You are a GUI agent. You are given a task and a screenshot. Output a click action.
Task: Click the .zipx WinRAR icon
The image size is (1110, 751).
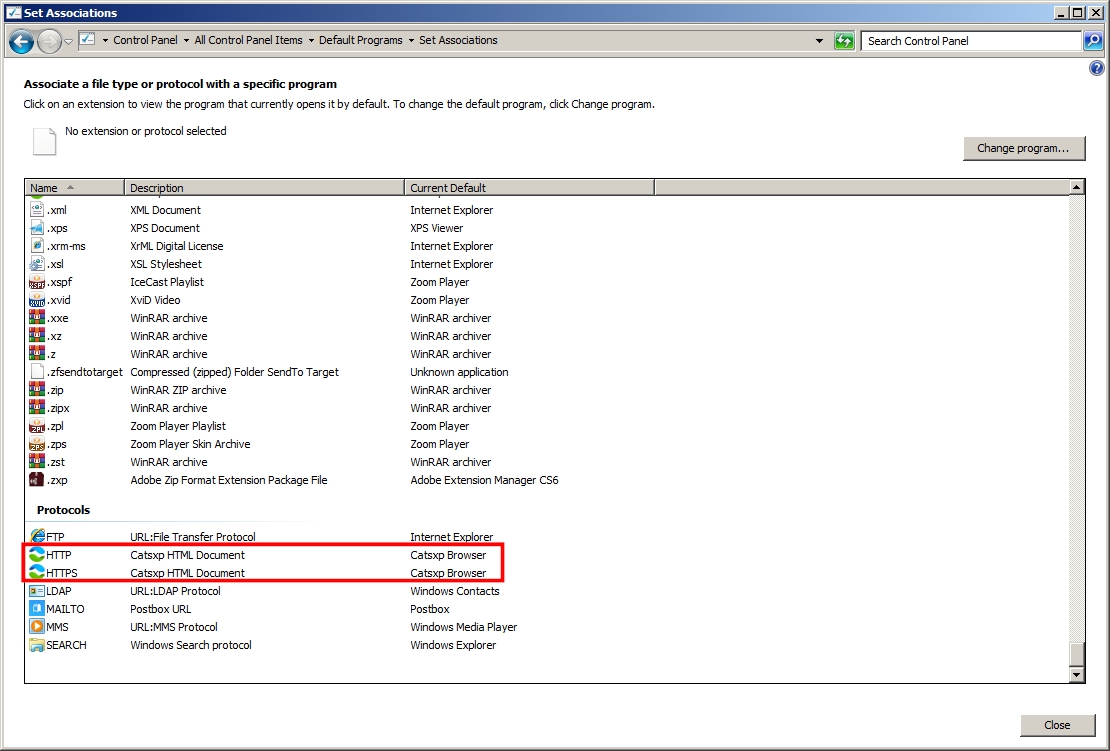pyautogui.click(x=37, y=408)
